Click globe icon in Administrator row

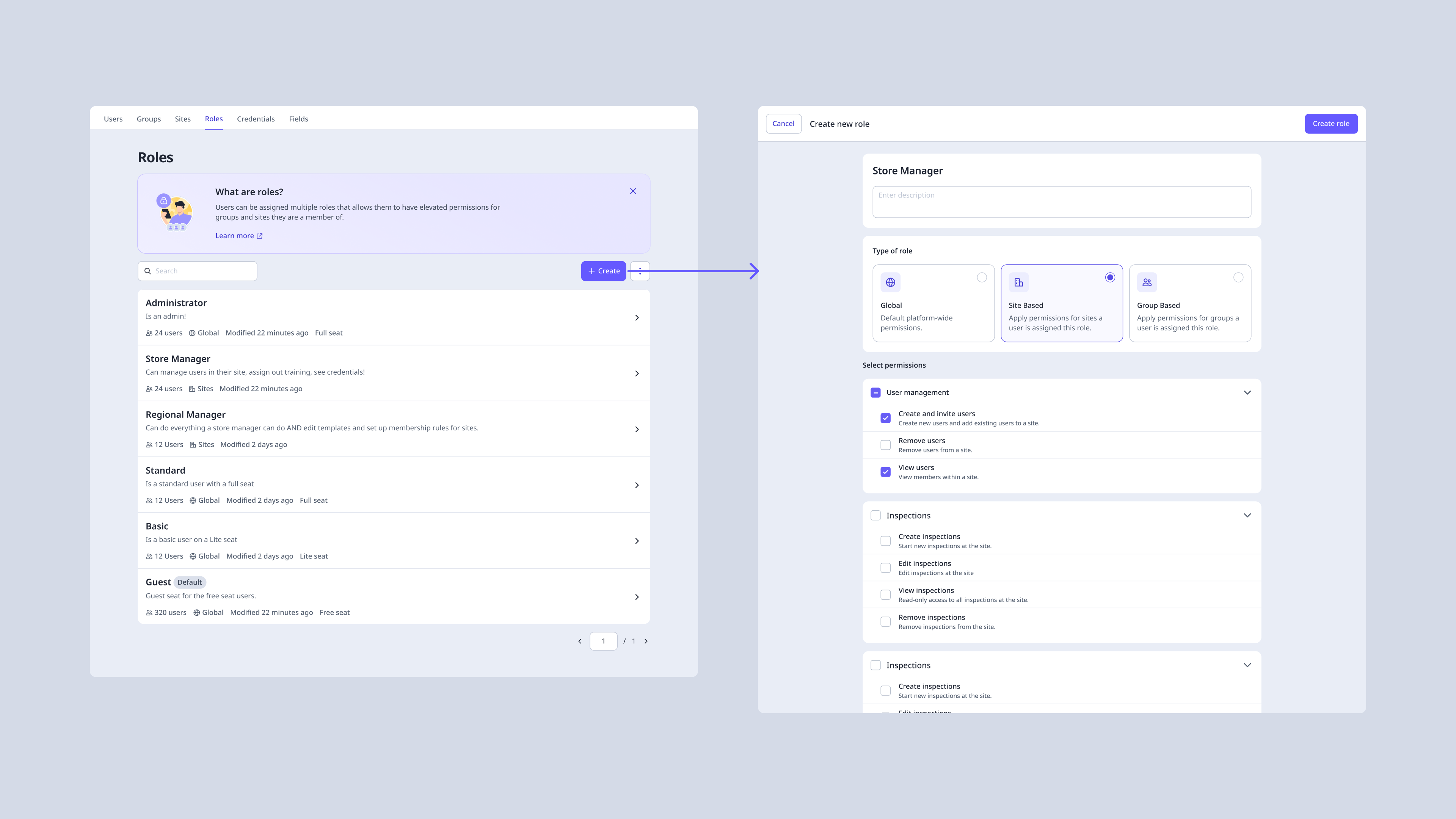coord(192,333)
